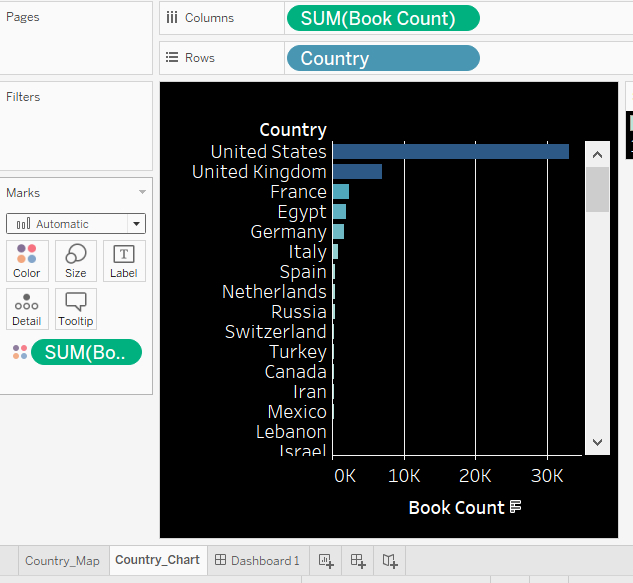The image size is (633, 583).
Task: Open the Dashboard 1 tab
Action: (258, 561)
